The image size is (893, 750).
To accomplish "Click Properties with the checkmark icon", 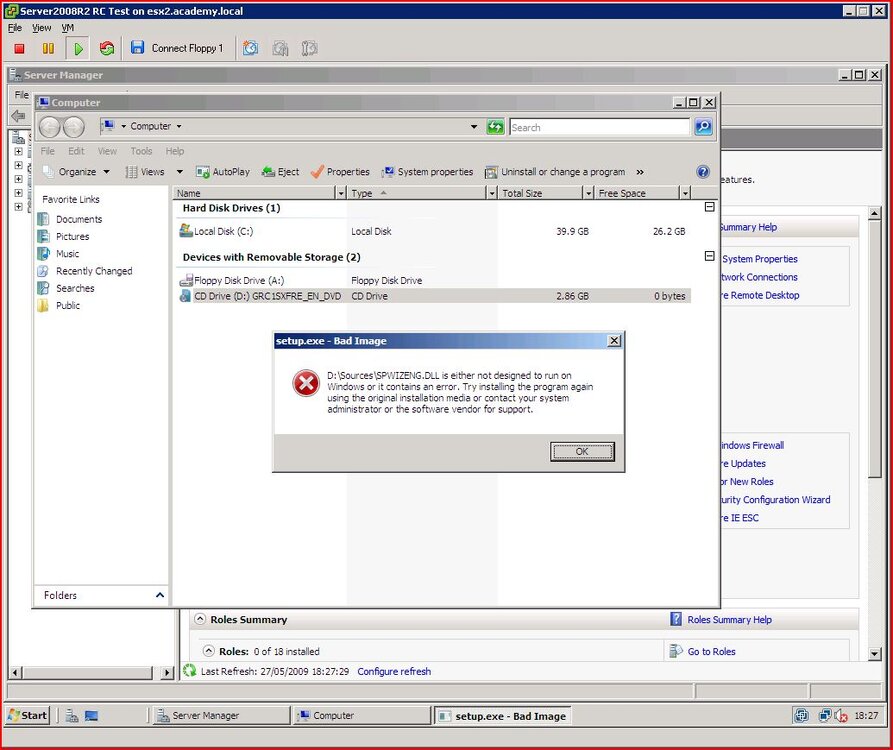I will (x=341, y=172).
